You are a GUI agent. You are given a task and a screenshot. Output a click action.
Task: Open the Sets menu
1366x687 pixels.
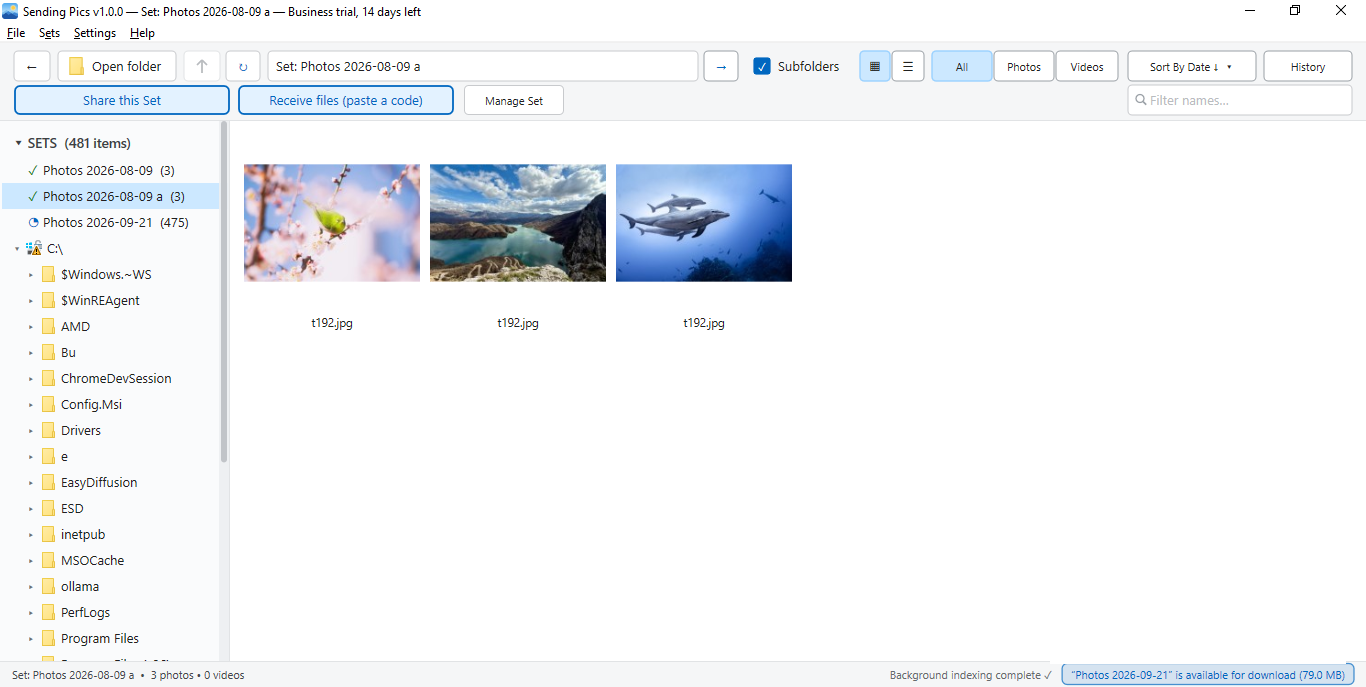click(x=49, y=33)
